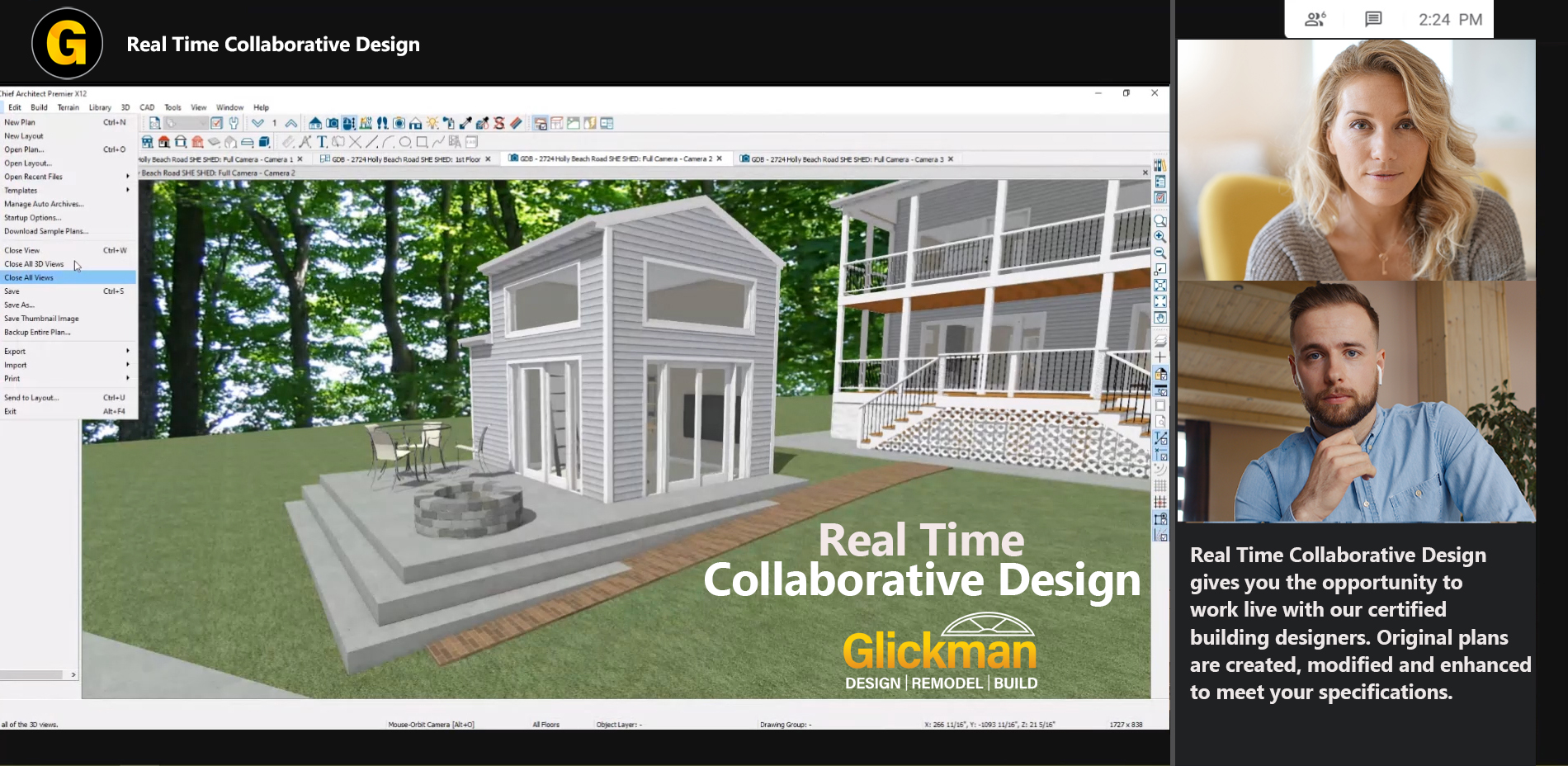The image size is (1568, 766).
Task: Open the Window menu
Action: click(229, 107)
